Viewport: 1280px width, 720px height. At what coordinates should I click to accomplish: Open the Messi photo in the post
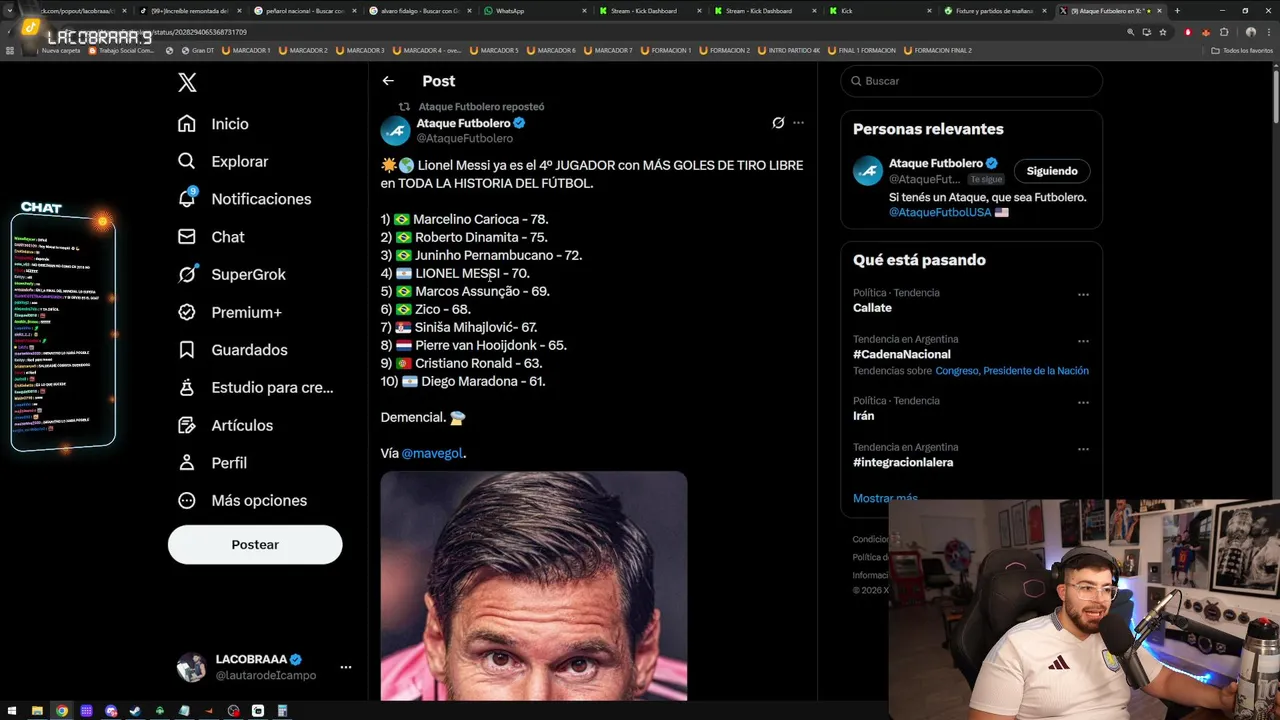[x=534, y=586]
